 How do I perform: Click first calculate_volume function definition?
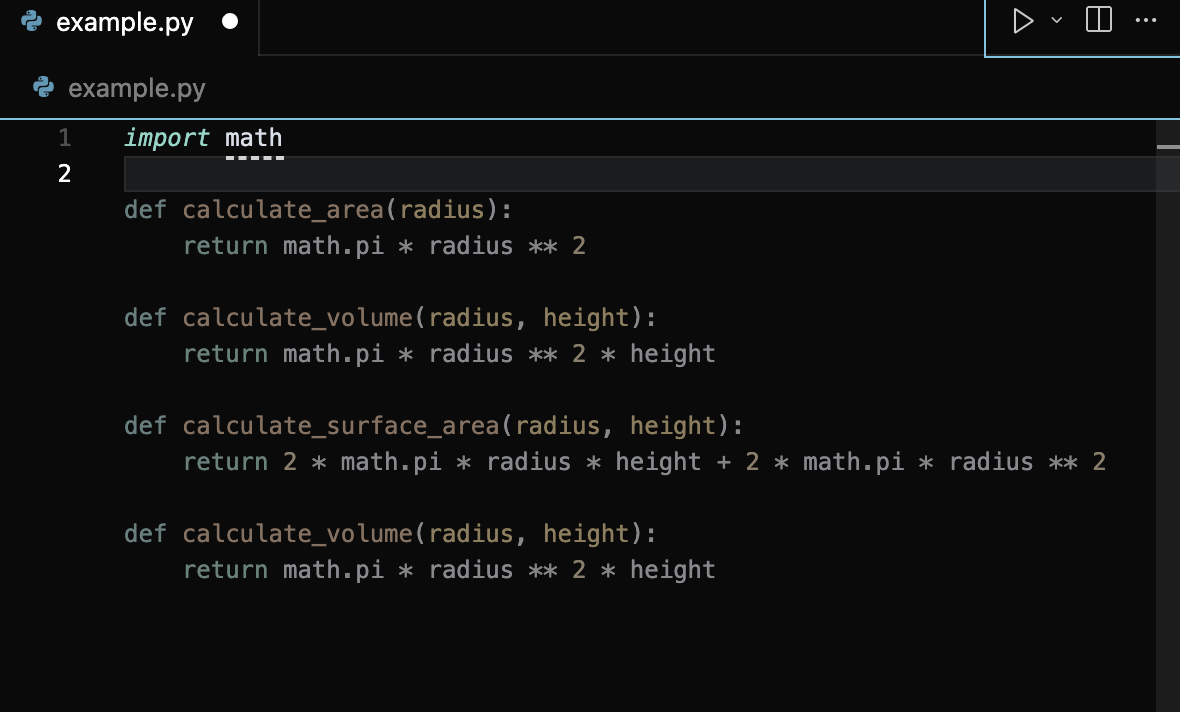tap(298, 318)
